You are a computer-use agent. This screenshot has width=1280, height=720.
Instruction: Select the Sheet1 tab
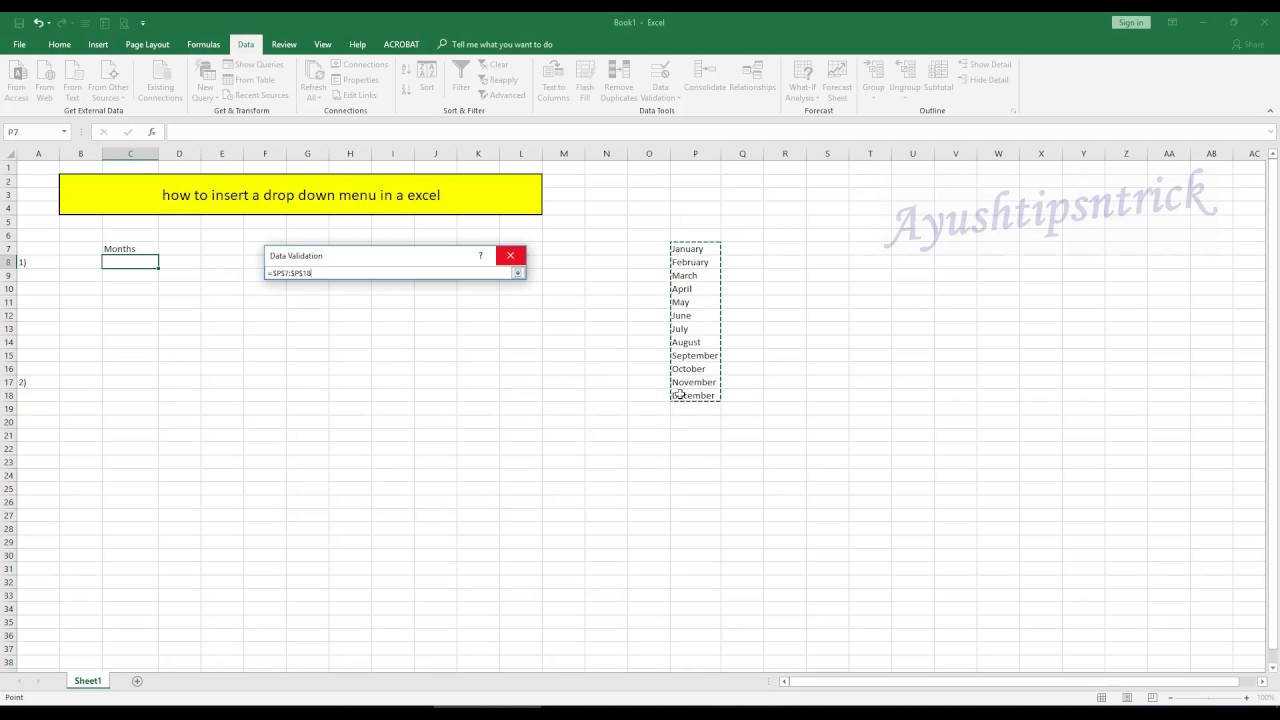tap(88, 681)
